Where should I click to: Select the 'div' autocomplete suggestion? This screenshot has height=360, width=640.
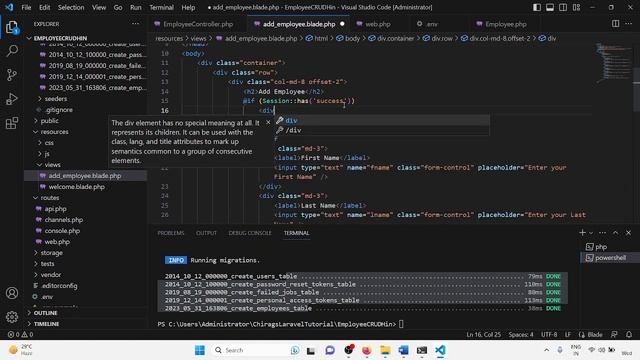[382, 120]
